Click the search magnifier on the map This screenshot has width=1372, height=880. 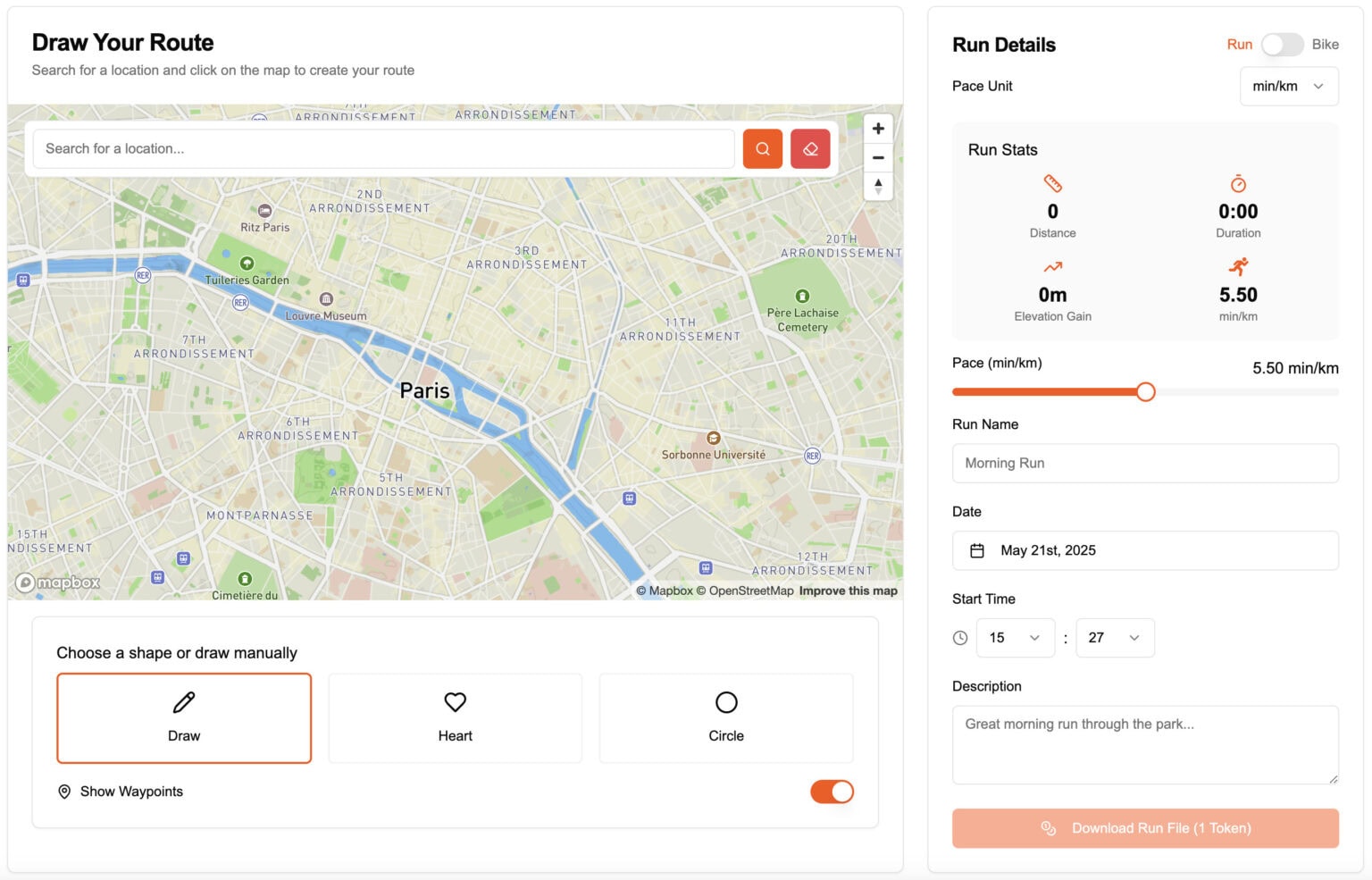click(x=762, y=148)
